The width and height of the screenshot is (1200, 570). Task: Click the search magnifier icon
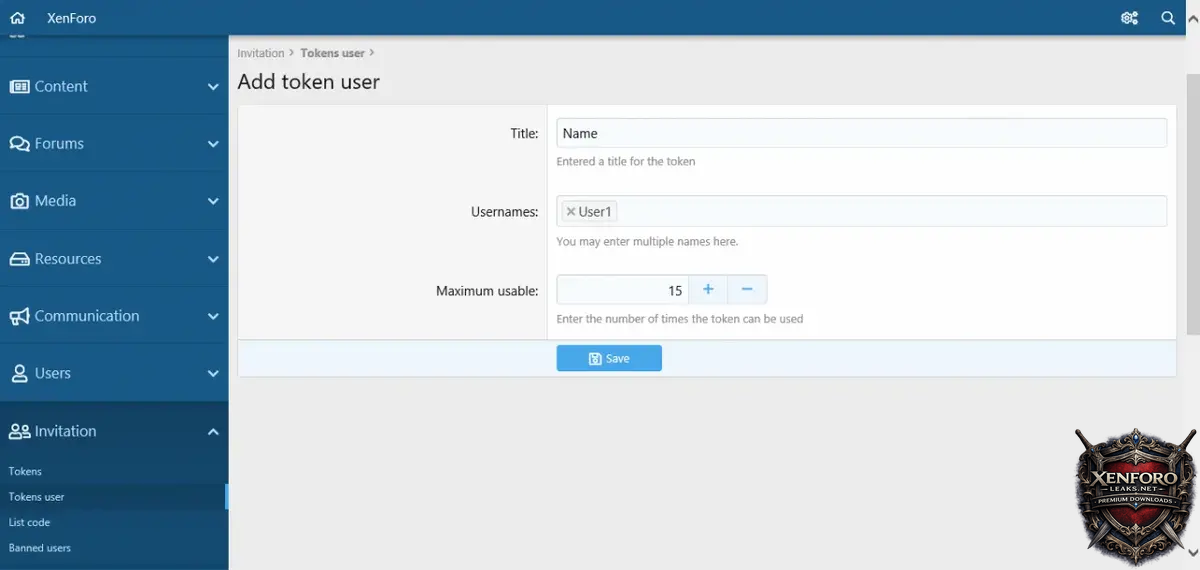coord(1168,18)
